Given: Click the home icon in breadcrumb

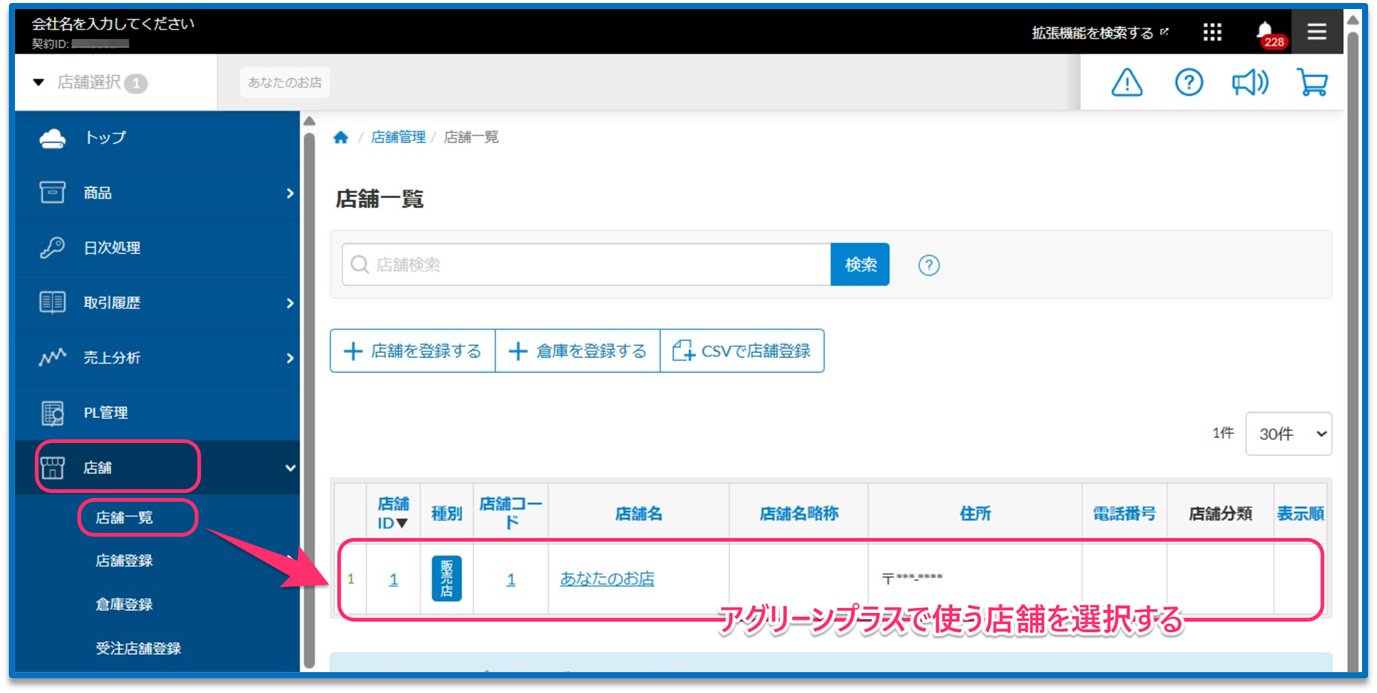Looking at the screenshot, I should point(341,137).
